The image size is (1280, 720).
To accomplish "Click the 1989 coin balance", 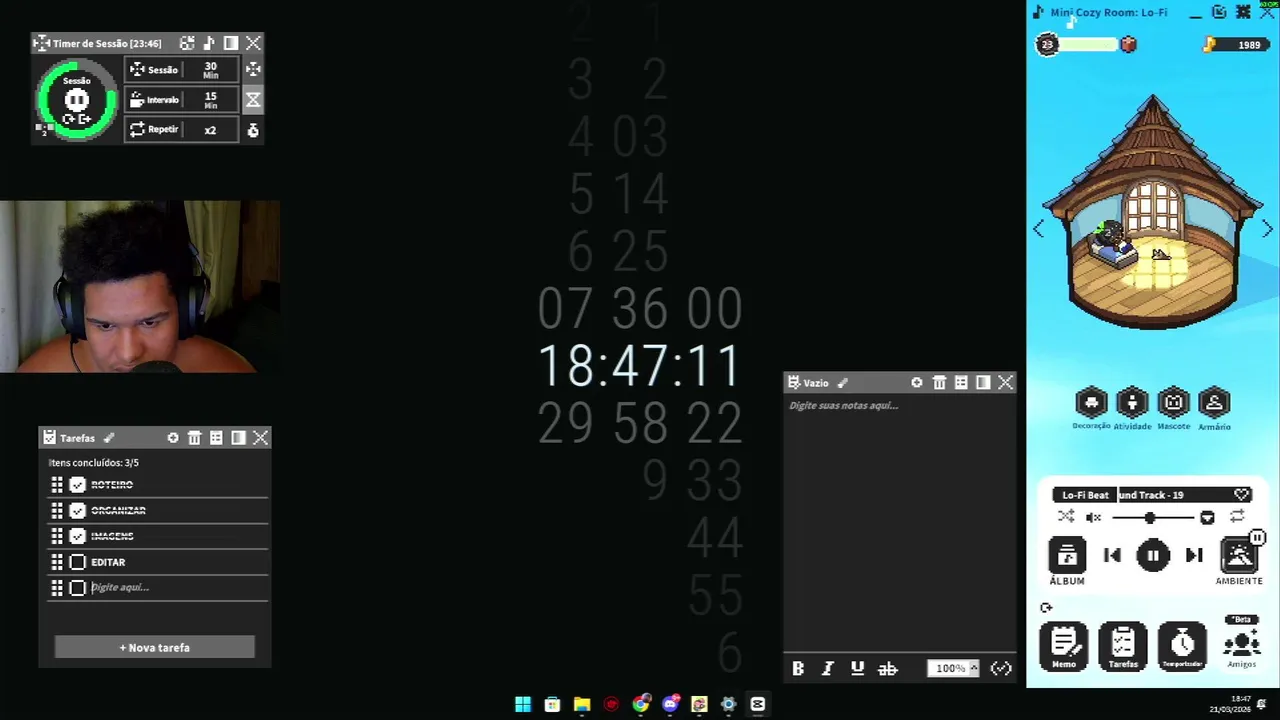I will (x=1238, y=44).
